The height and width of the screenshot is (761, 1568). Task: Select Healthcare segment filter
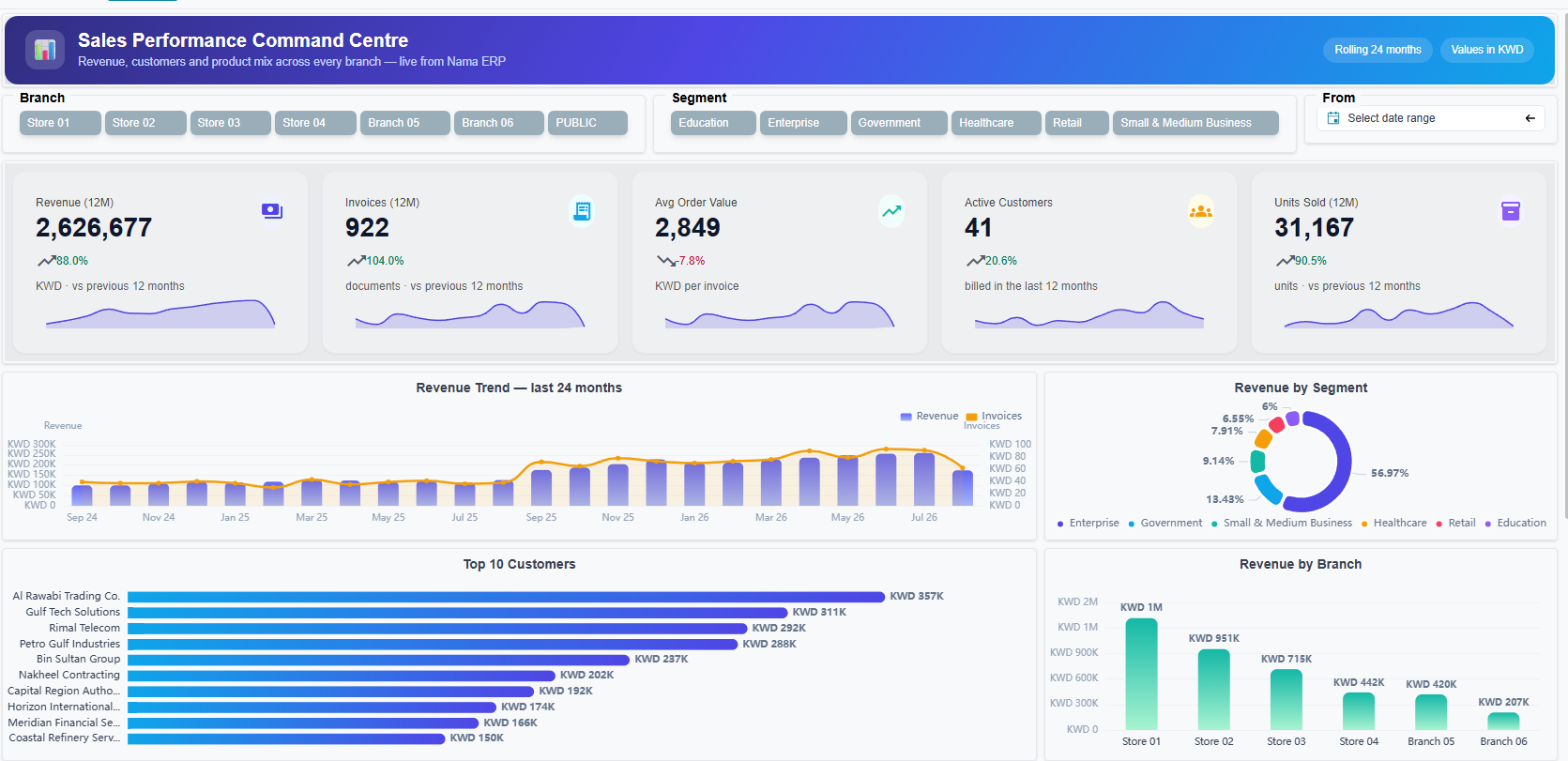(997, 123)
